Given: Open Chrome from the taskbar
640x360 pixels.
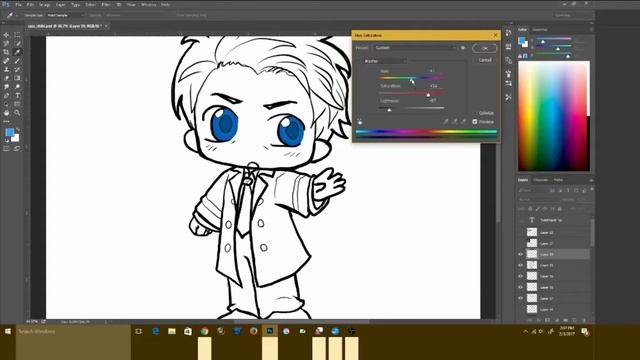Looking at the screenshot, I should click(204, 331).
